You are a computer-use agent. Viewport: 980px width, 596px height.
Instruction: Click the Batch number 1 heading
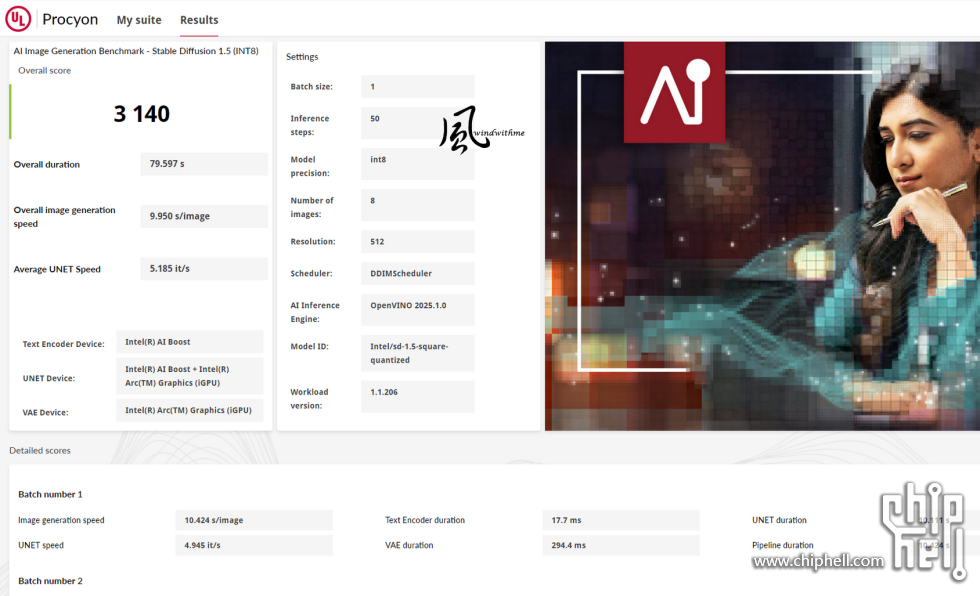tap(50, 494)
